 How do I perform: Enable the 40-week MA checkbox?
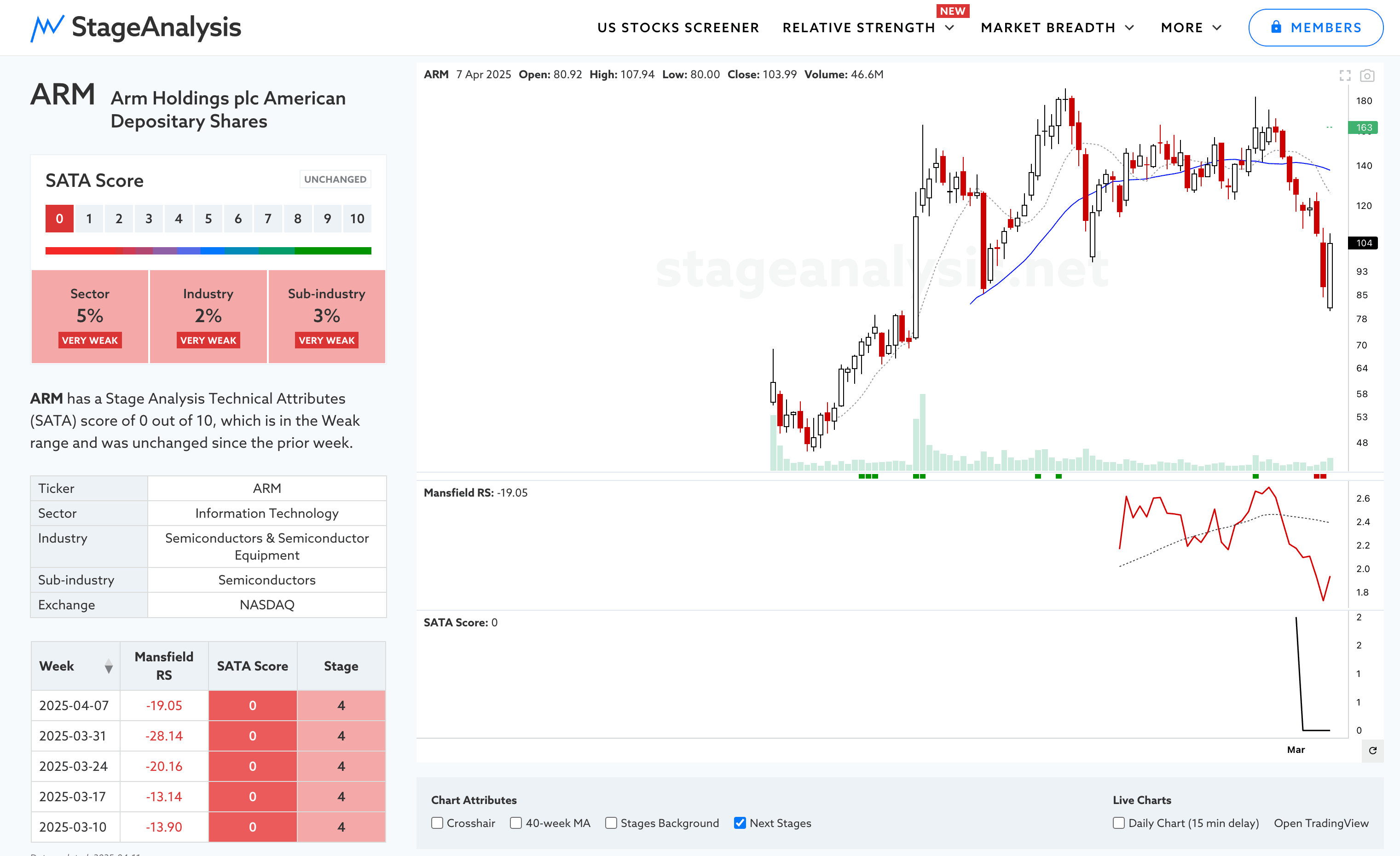click(x=516, y=823)
